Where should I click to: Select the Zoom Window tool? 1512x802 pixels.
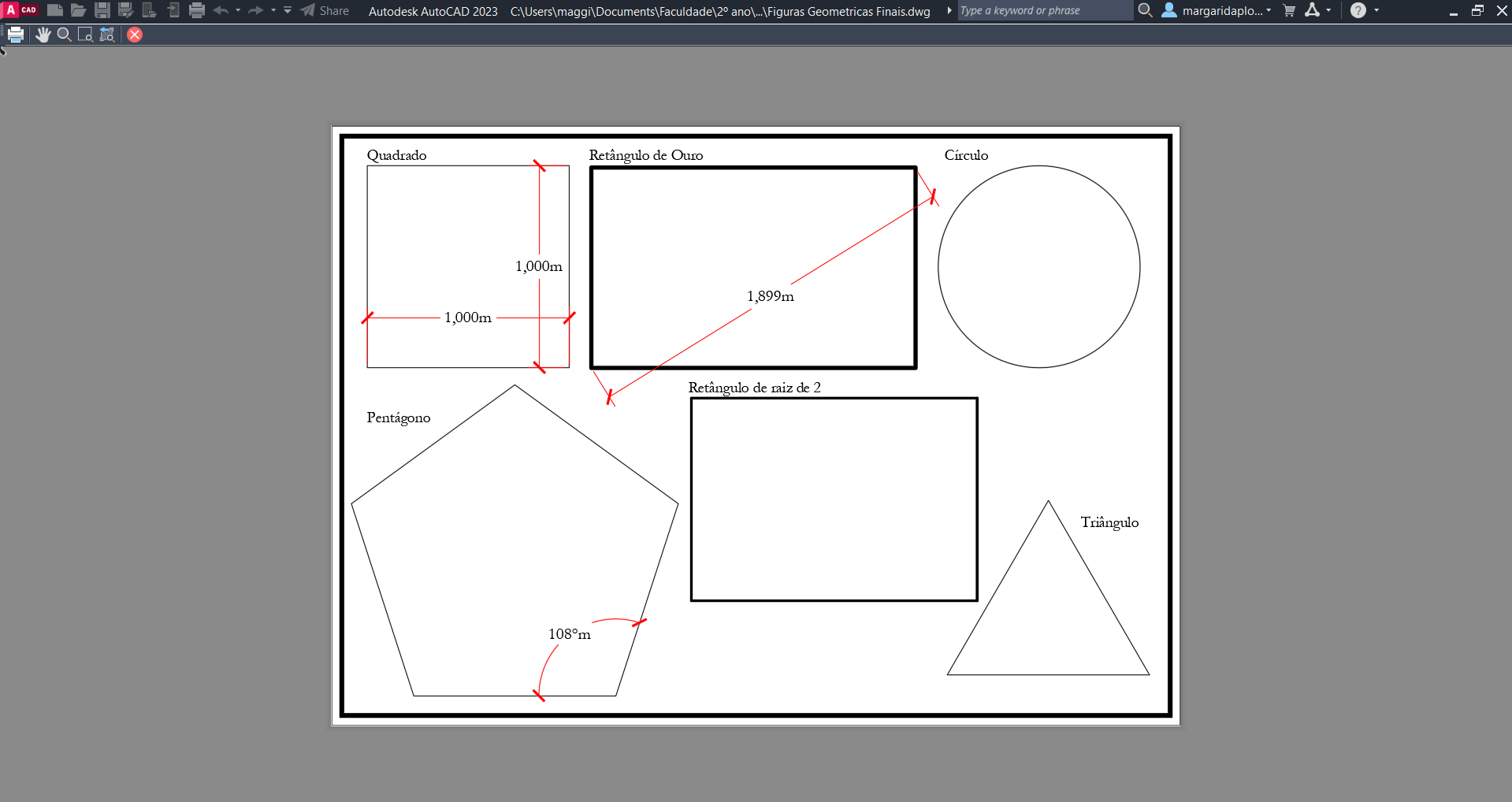coord(85,35)
